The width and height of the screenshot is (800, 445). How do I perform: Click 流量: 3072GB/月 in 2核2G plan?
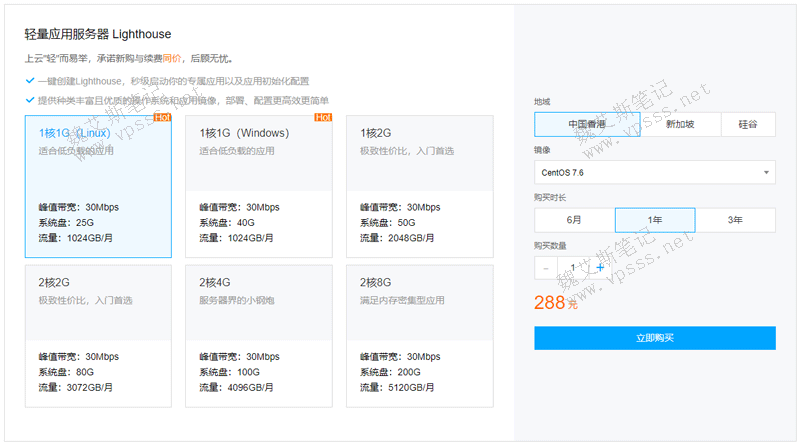[x=76, y=387]
